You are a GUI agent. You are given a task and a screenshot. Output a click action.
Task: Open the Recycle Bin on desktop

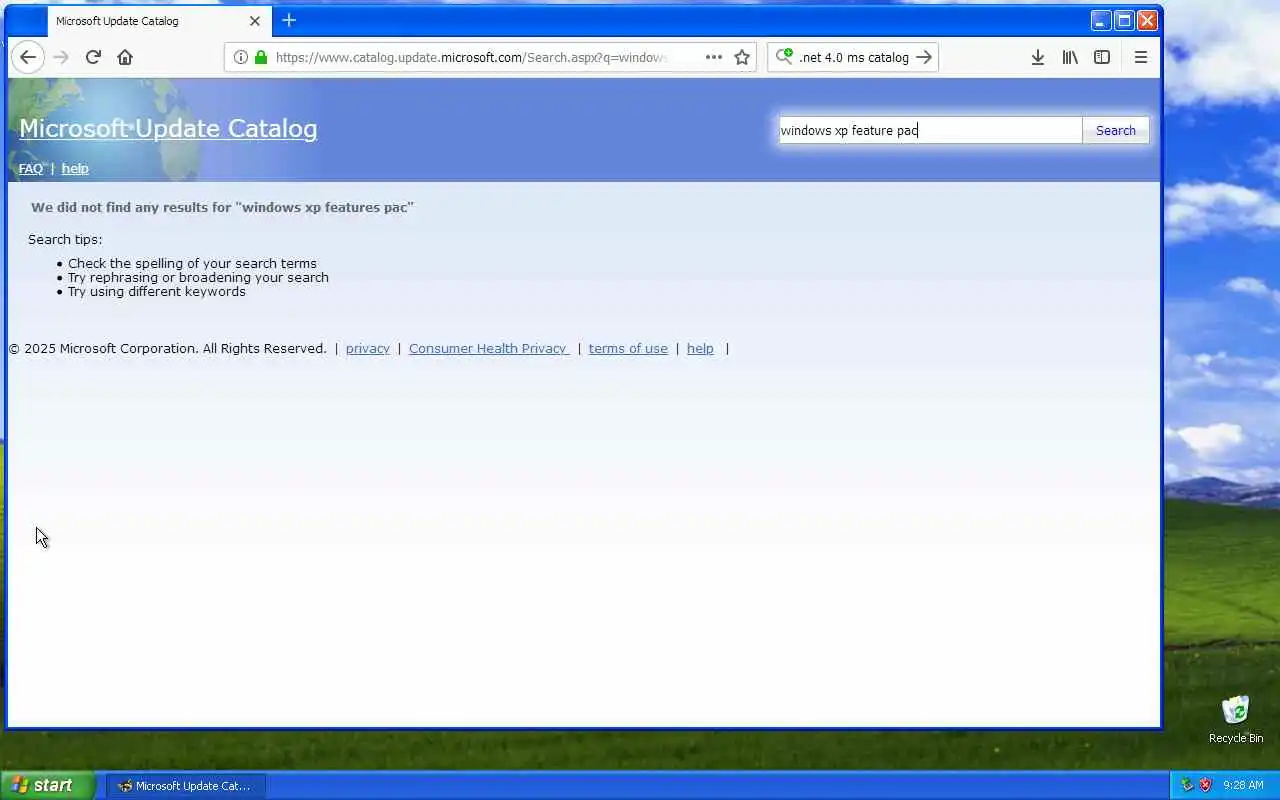[1236, 720]
